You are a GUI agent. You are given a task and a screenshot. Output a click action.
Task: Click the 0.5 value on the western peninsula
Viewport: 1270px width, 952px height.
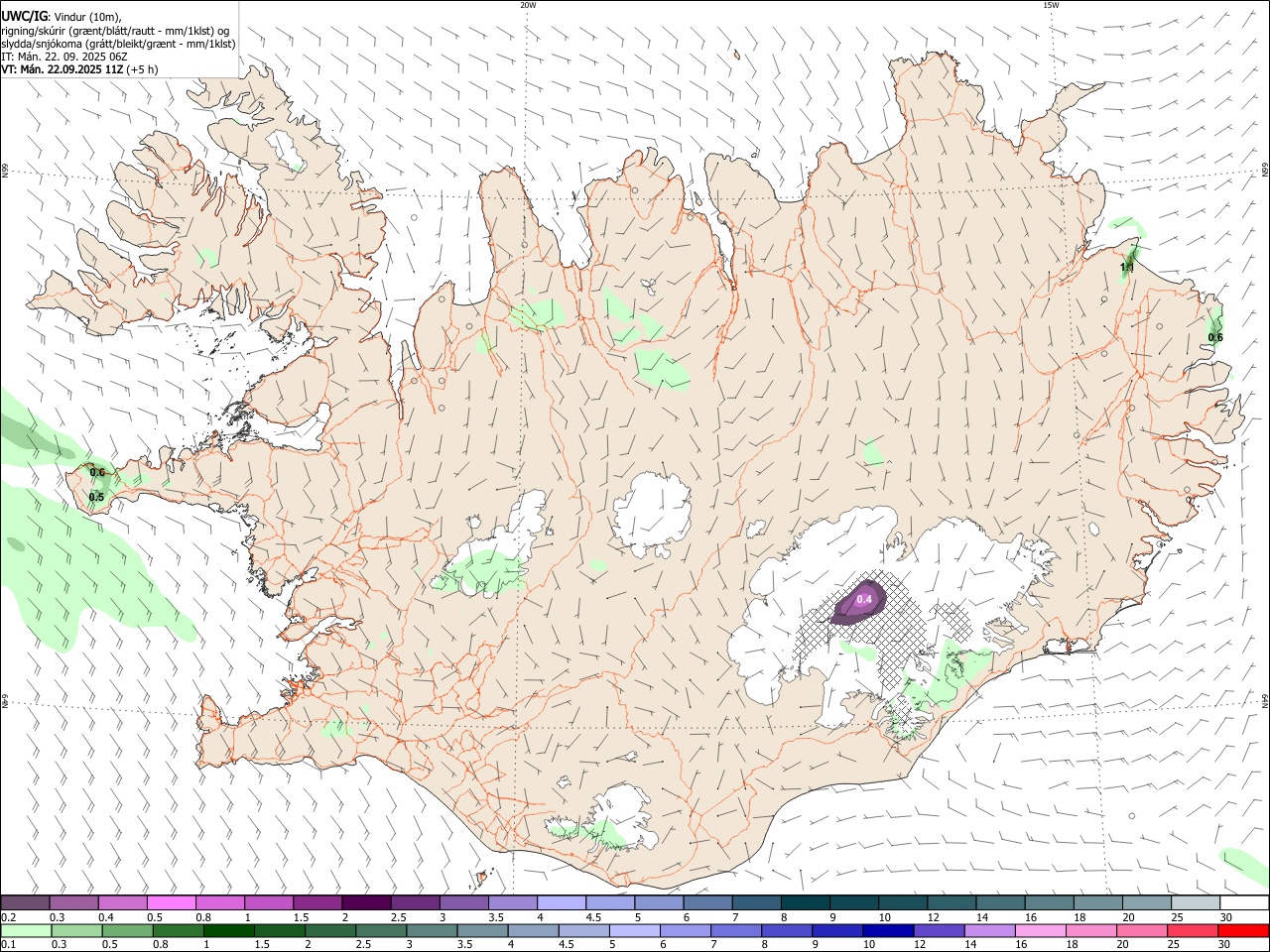point(96,497)
